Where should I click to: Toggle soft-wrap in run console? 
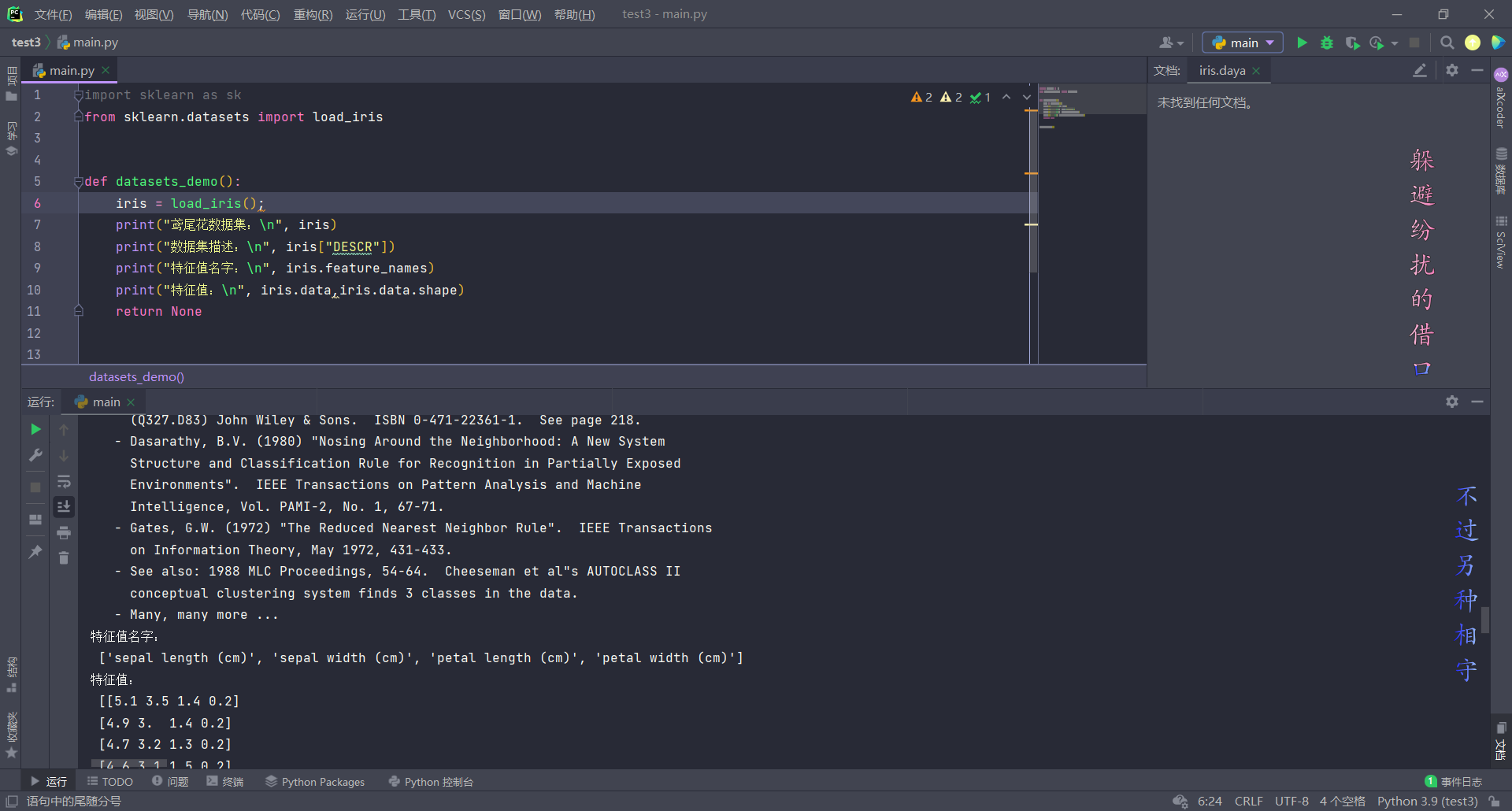64,481
